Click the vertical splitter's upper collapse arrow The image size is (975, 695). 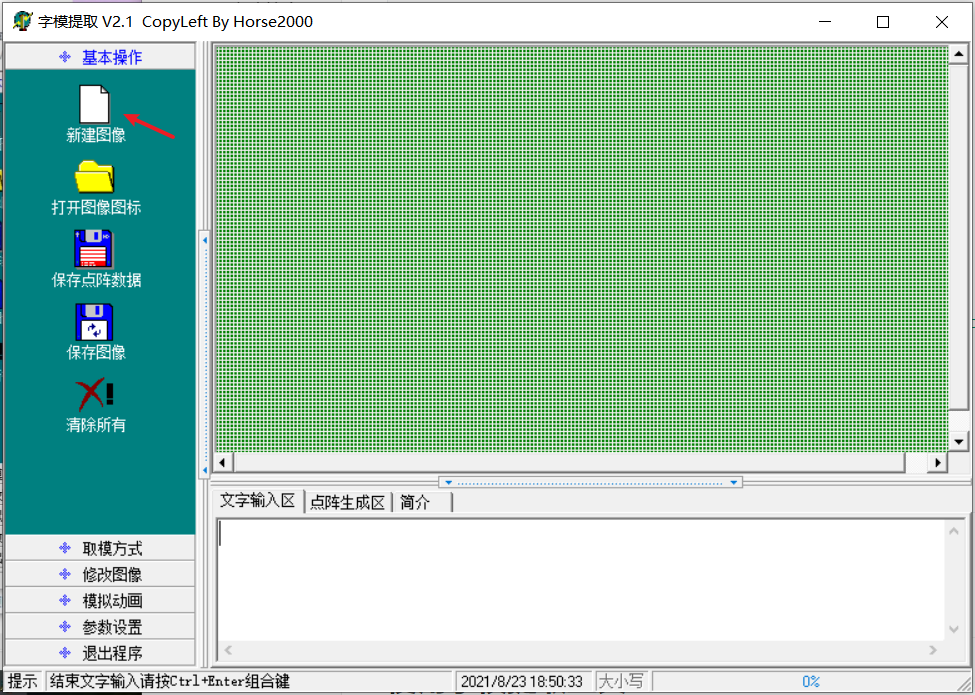(x=205, y=240)
